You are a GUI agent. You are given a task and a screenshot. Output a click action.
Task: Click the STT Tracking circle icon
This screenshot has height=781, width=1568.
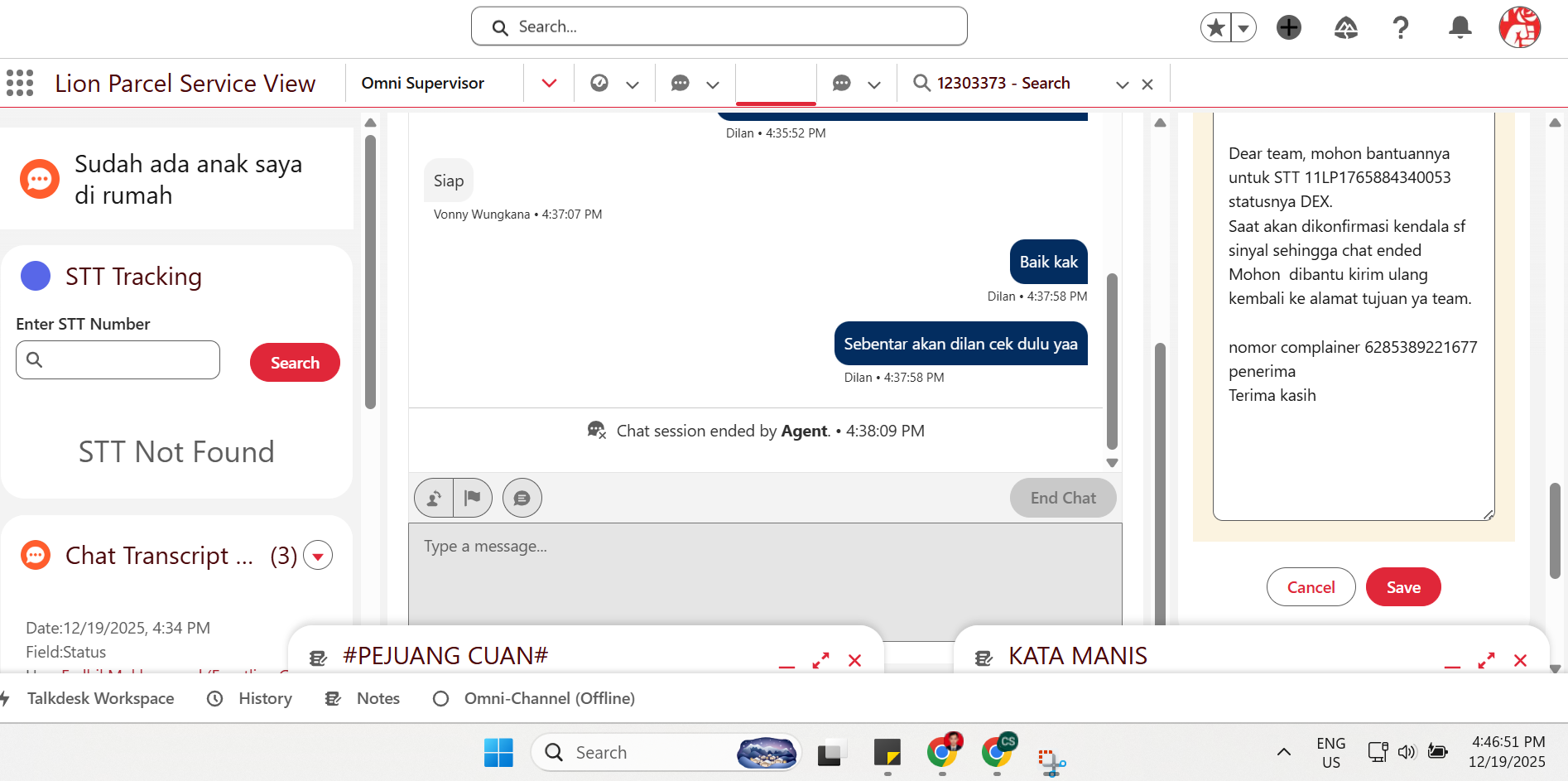[x=36, y=276]
